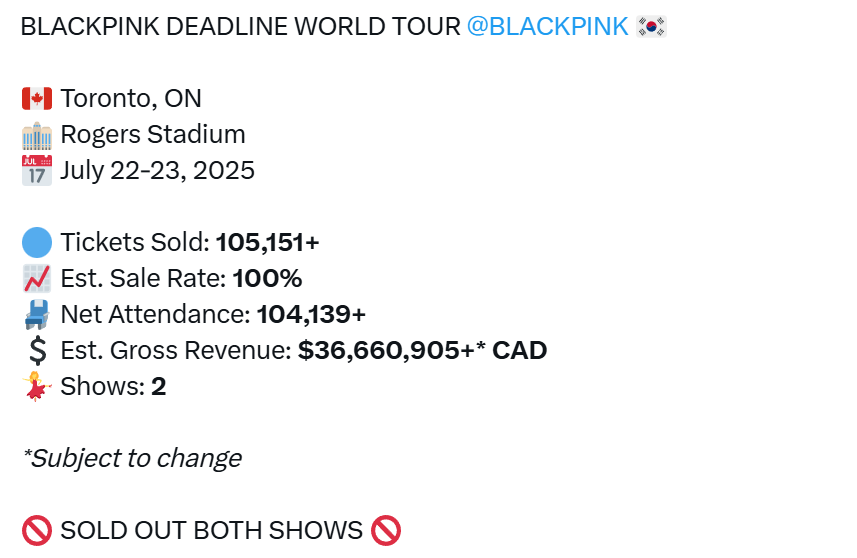Click the net attendance figure 104,139+
Image resolution: width=857 pixels, height=558 pixels.
click(x=311, y=314)
